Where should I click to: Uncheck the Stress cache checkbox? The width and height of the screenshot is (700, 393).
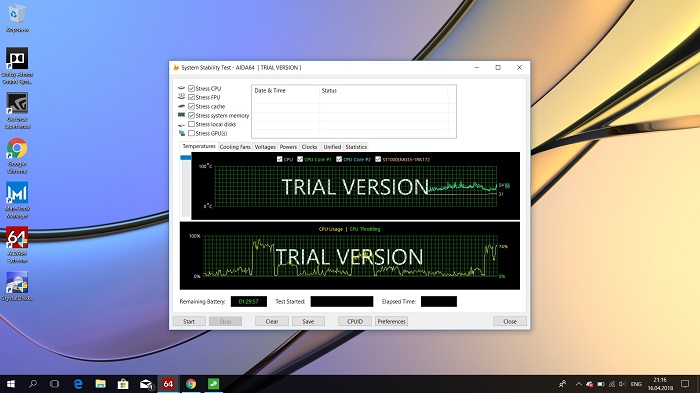click(x=192, y=106)
